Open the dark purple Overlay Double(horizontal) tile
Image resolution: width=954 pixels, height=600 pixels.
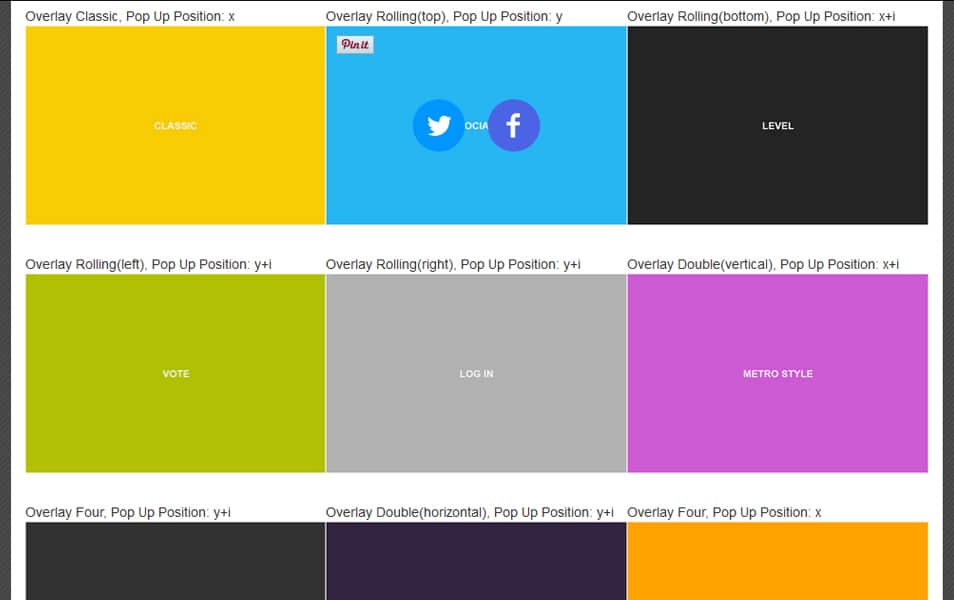point(476,560)
